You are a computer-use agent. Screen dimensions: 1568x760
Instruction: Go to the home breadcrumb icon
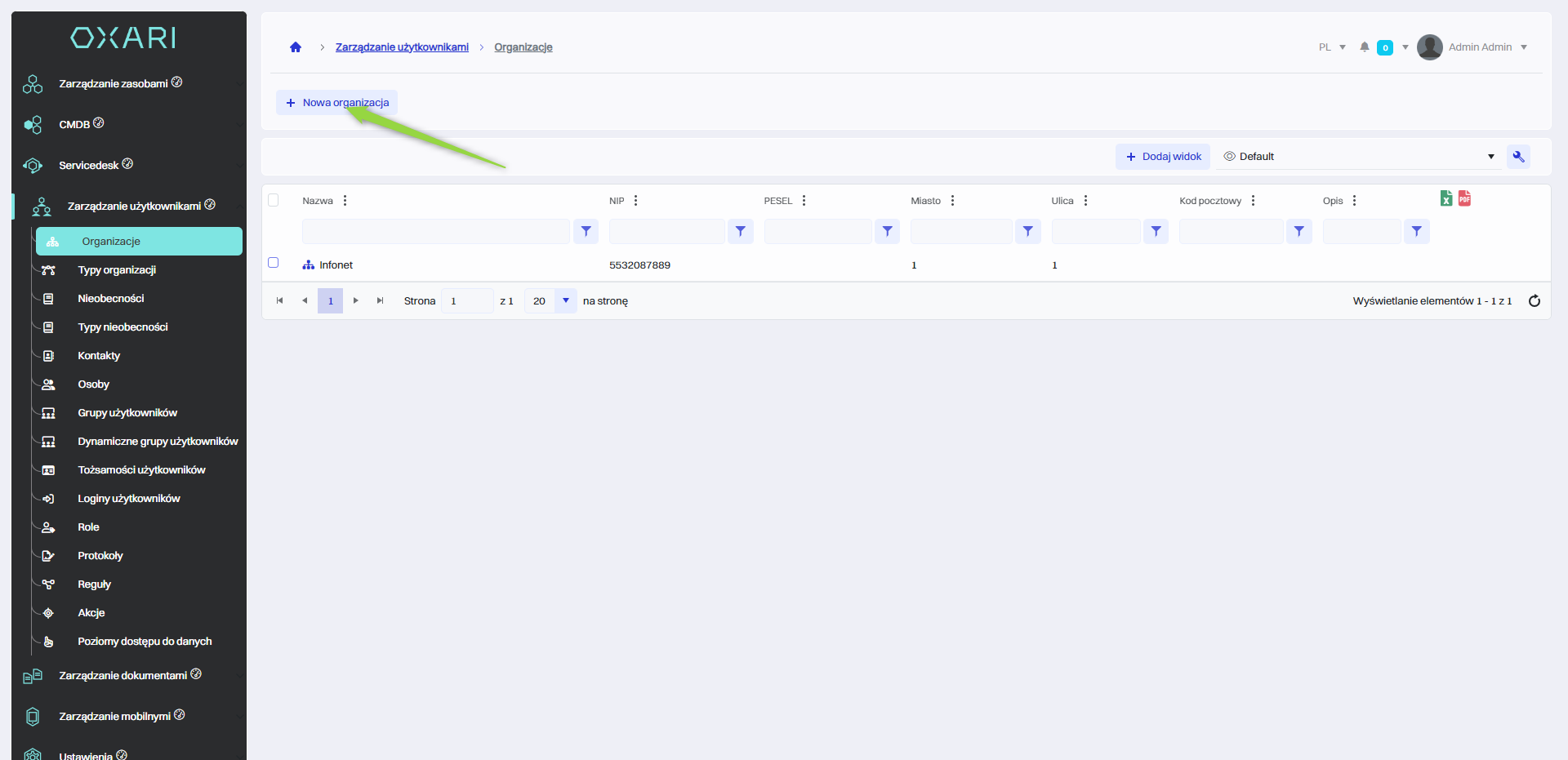[x=296, y=47]
